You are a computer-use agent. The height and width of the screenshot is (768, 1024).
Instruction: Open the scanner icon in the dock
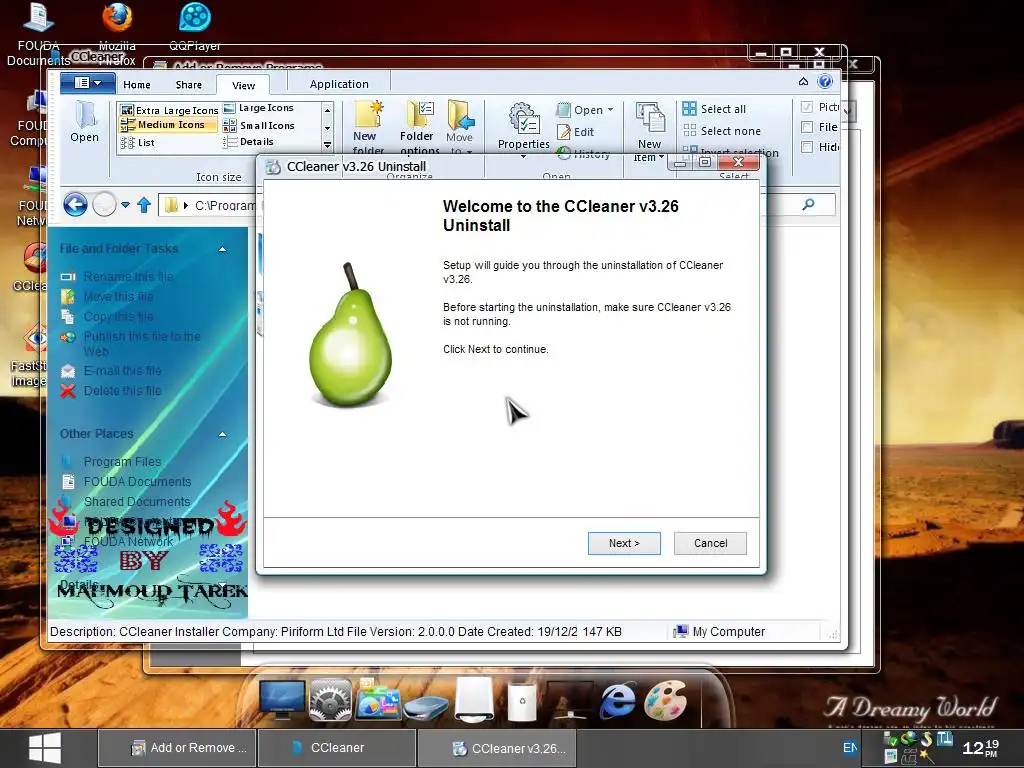(426, 707)
